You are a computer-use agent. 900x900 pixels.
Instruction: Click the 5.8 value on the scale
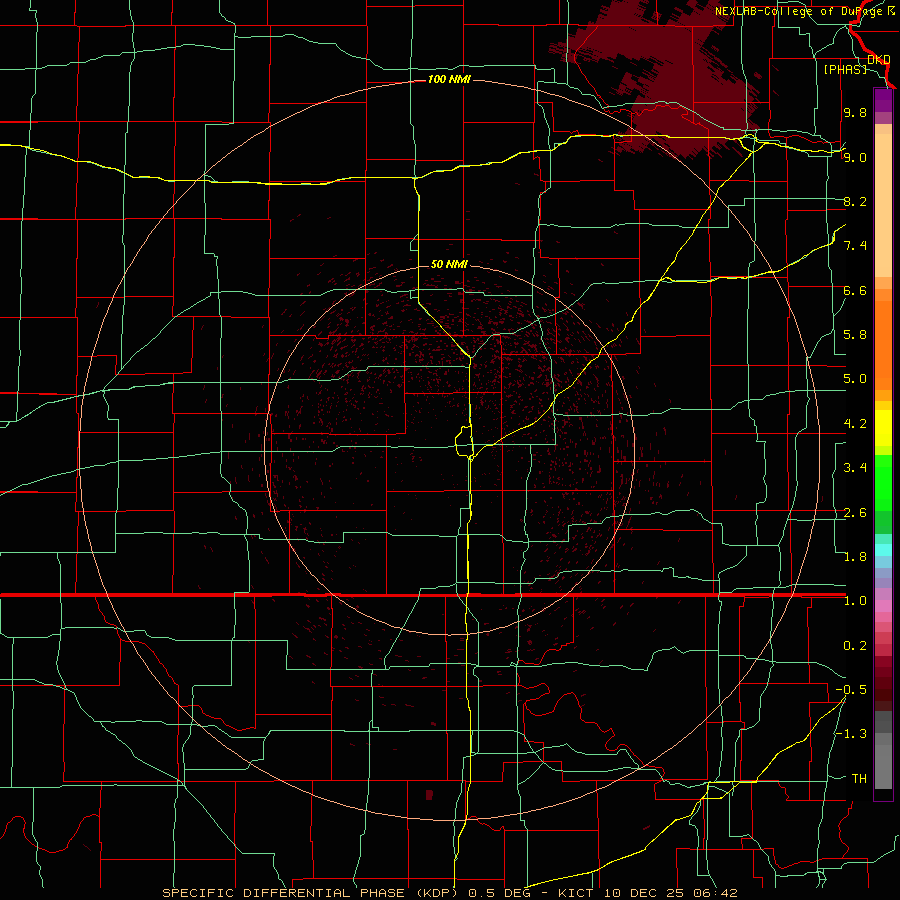tap(855, 335)
